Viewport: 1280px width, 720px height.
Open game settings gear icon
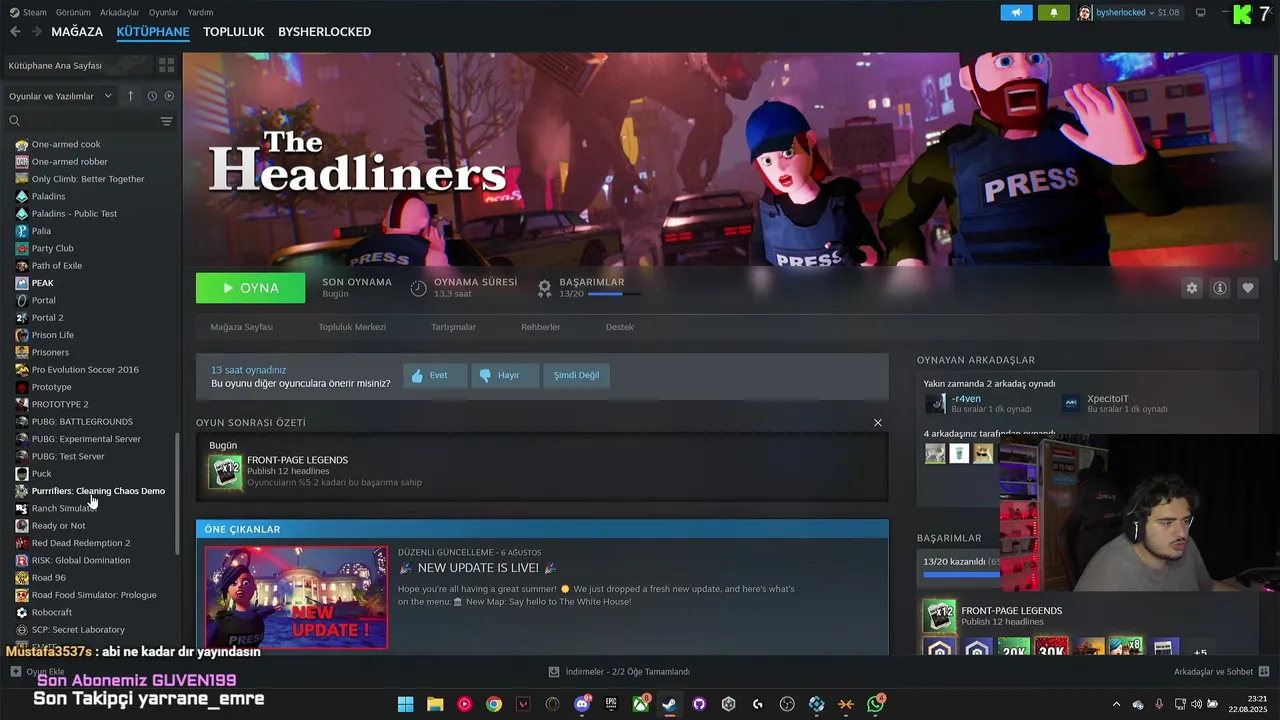(1192, 288)
